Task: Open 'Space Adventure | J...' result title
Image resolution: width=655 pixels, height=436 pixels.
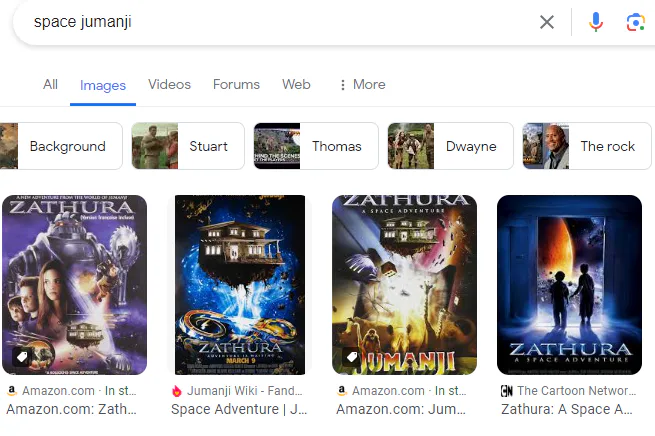Action: pyautogui.click(x=239, y=409)
